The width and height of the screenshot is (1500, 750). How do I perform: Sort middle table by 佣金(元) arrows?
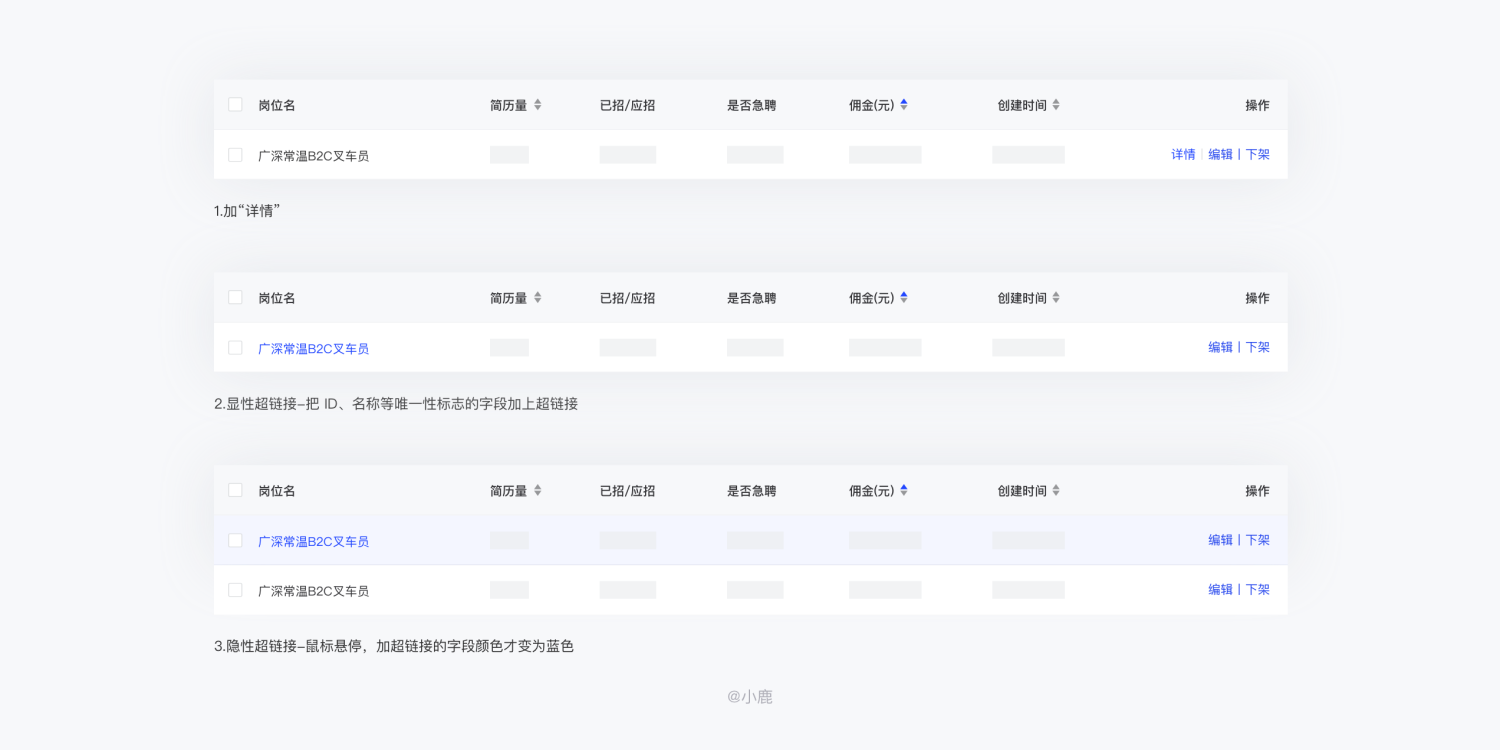(x=904, y=298)
